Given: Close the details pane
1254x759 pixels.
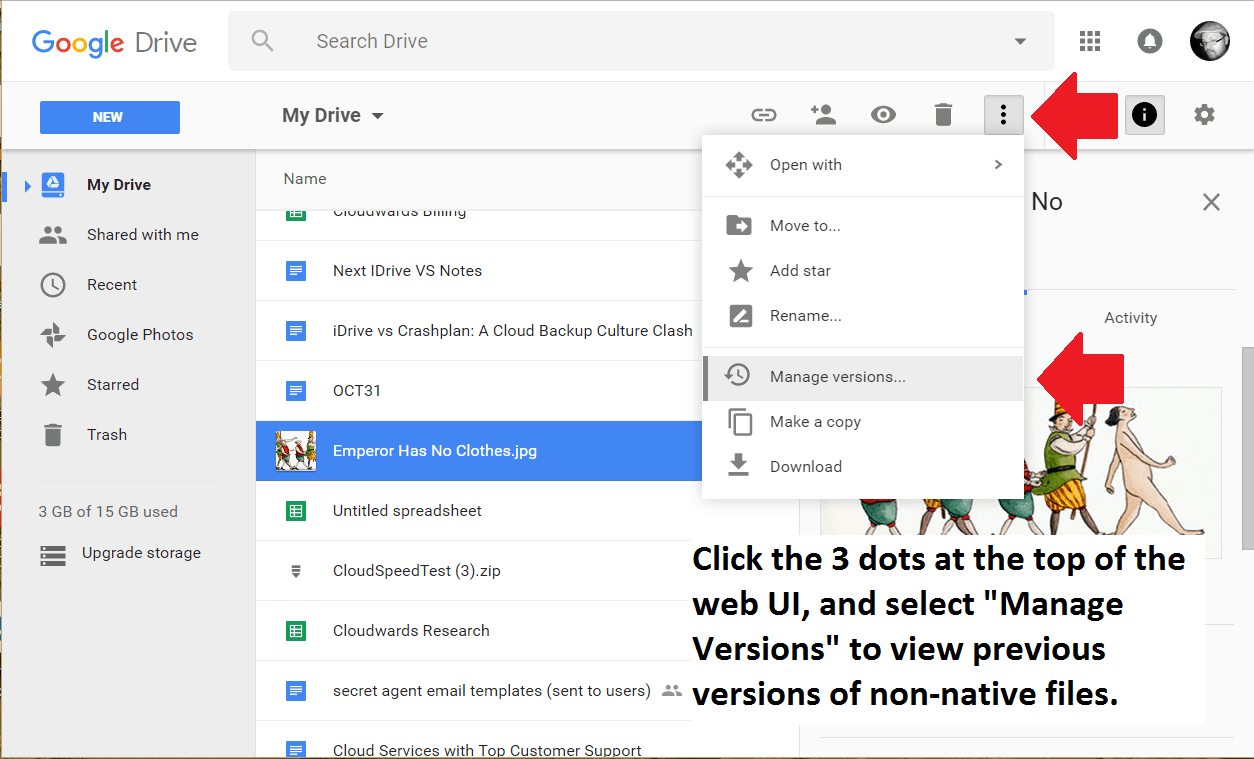Looking at the screenshot, I should pyautogui.click(x=1211, y=203).
